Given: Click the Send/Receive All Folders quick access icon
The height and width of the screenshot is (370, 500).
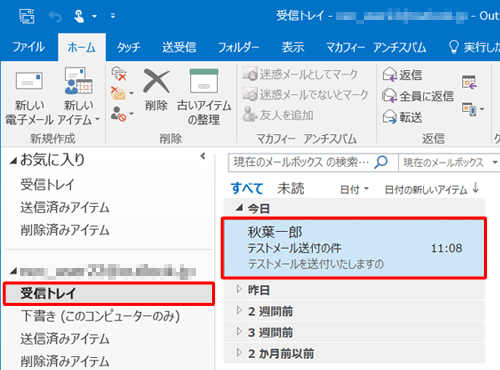Looking at the screenshot, I should tap(27, 16).
